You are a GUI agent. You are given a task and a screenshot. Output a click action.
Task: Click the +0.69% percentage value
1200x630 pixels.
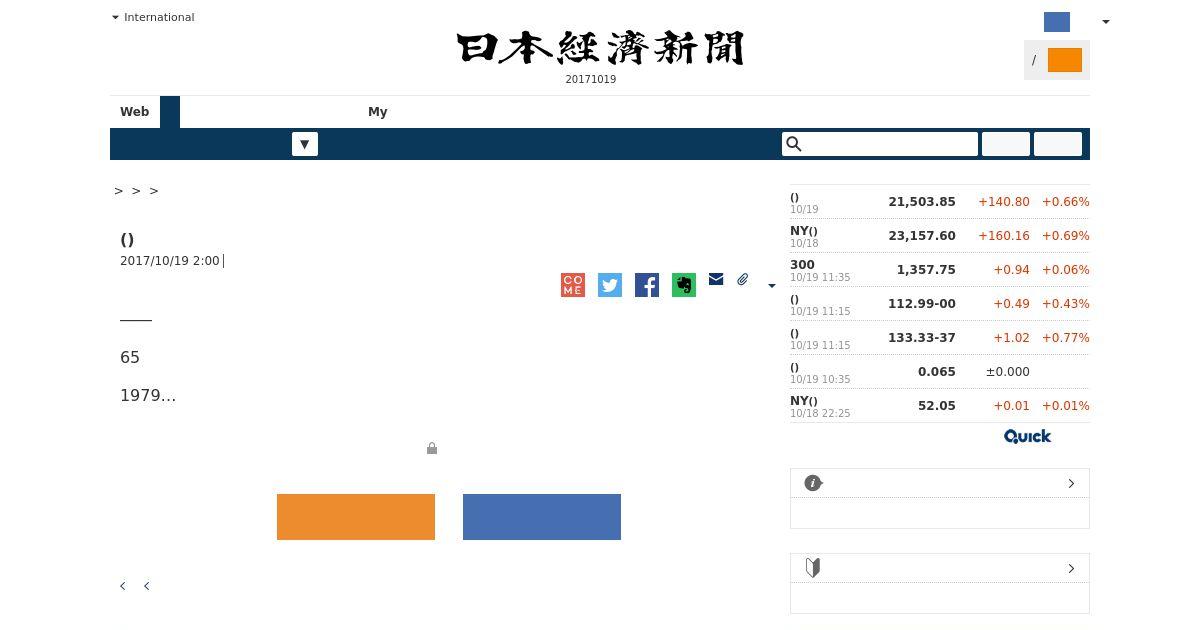pyautogui.click(x=1066, y=236)
